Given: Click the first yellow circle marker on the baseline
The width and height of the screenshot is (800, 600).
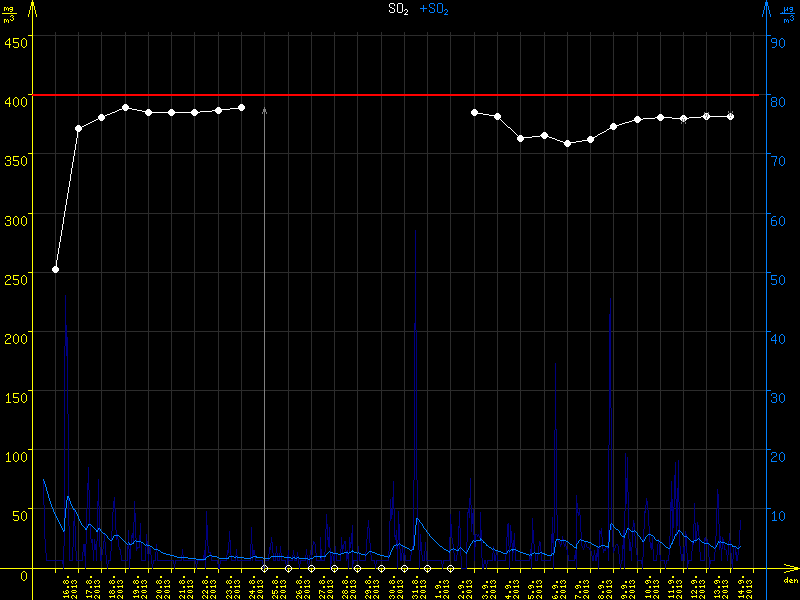Looking at the screenshot, I should point(265,568).
